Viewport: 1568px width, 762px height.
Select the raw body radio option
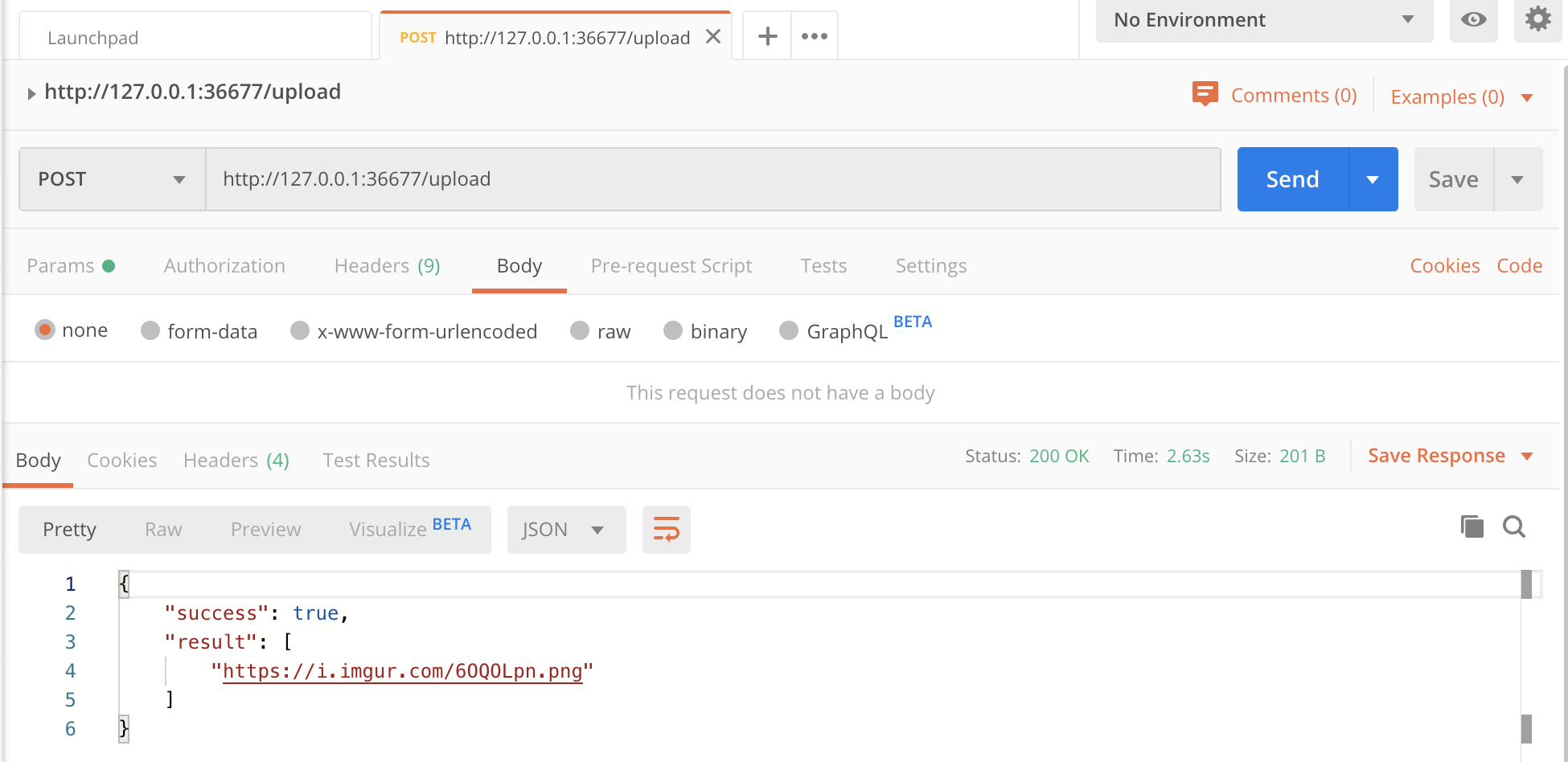[x=580, y=331]
